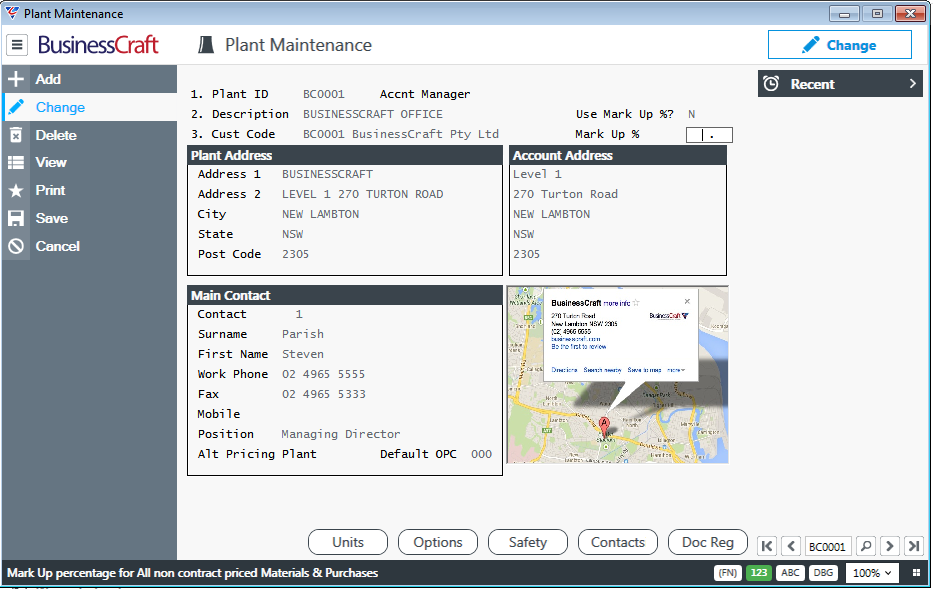Toggle the 123 numeric indicator
The width and height of the screenshot is (933, 589).
759,573
